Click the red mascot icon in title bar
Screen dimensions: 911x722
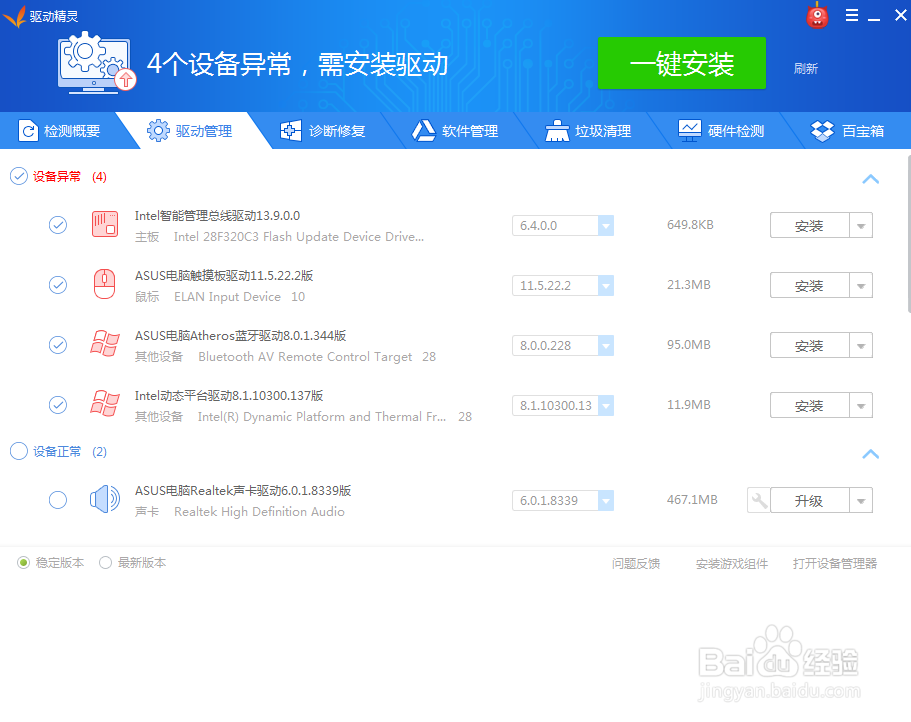pyautogui.click(x=817, y=16)
